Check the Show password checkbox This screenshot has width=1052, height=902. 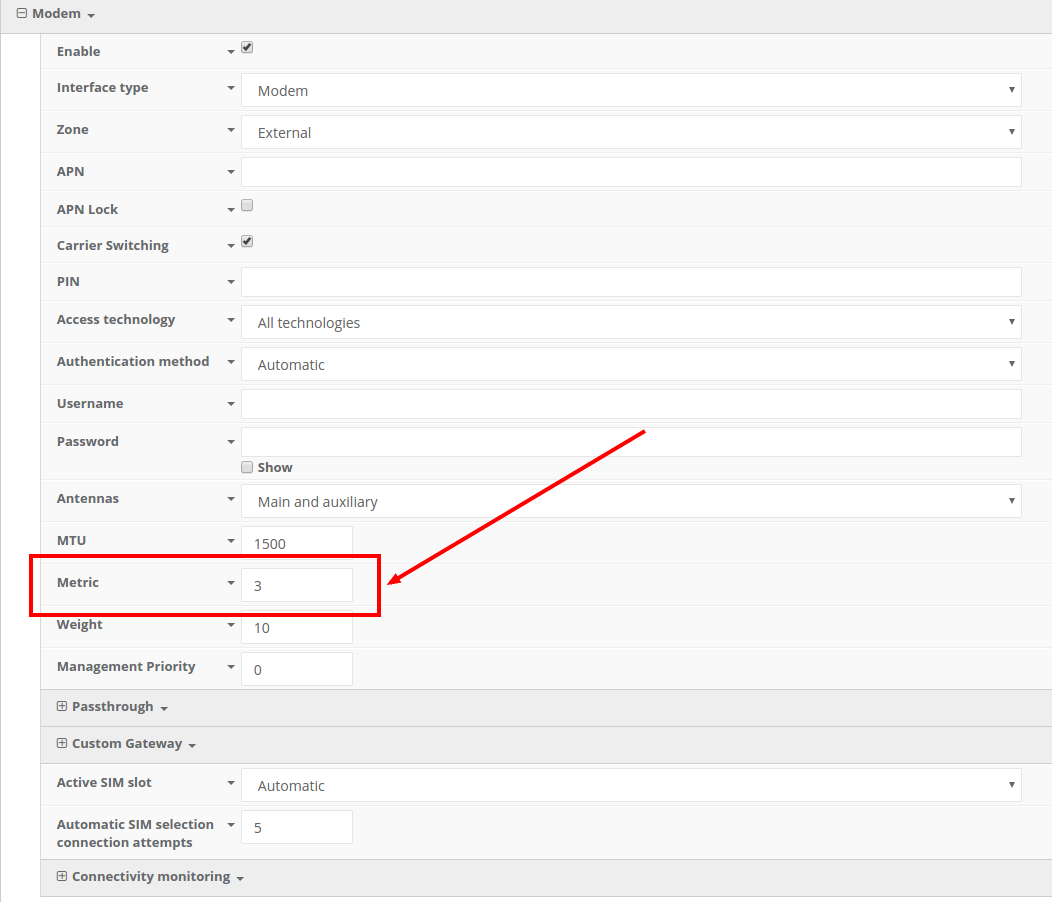pyautogui.click(x=247, y=467)
